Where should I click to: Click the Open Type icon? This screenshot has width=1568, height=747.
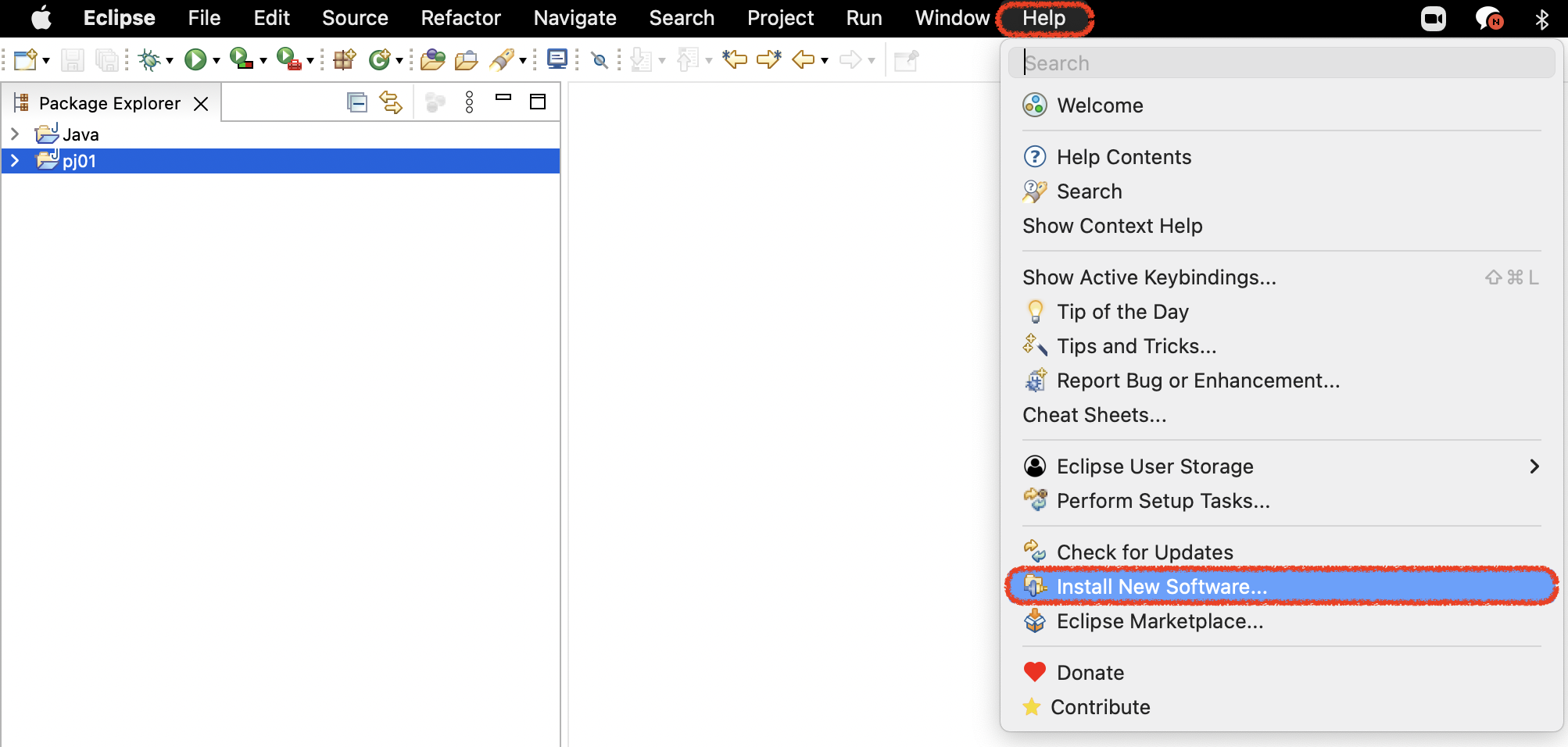click(x=432, y=59)
